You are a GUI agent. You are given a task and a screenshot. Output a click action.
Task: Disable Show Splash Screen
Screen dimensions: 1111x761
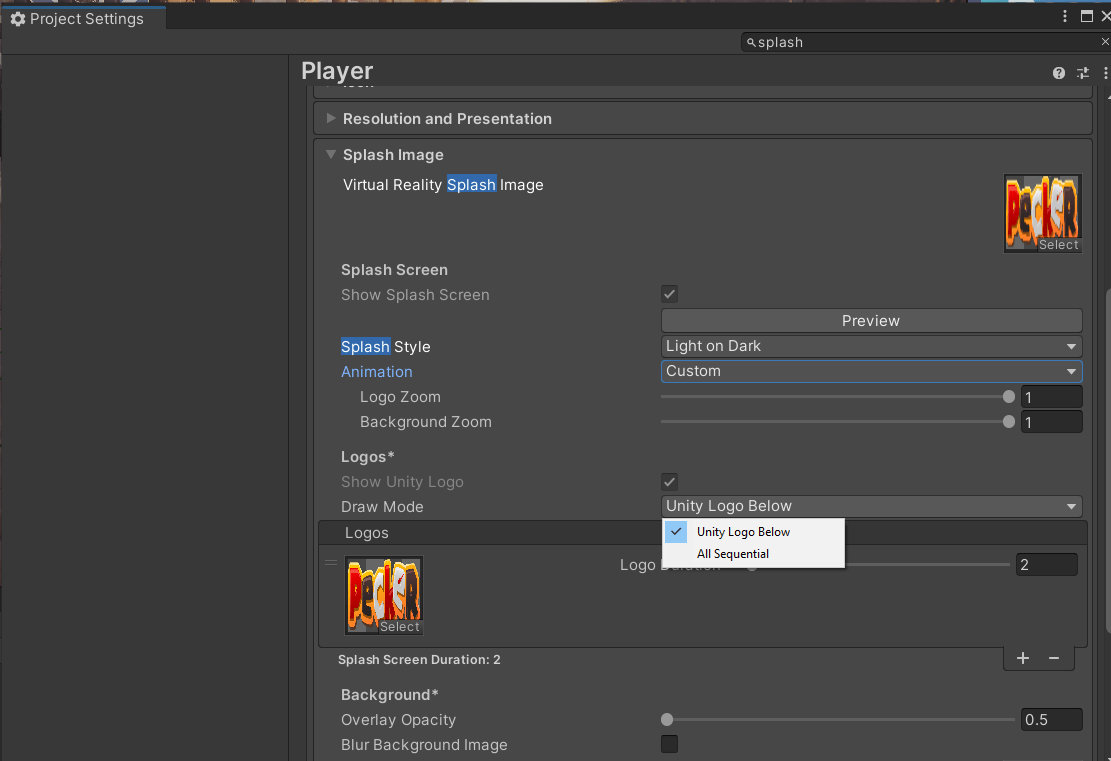668,294
